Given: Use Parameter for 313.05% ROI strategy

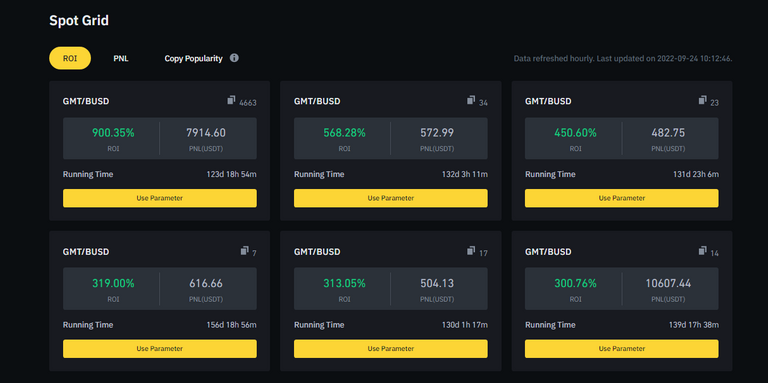Looking at the screenshot, I should tap(391, 349).
